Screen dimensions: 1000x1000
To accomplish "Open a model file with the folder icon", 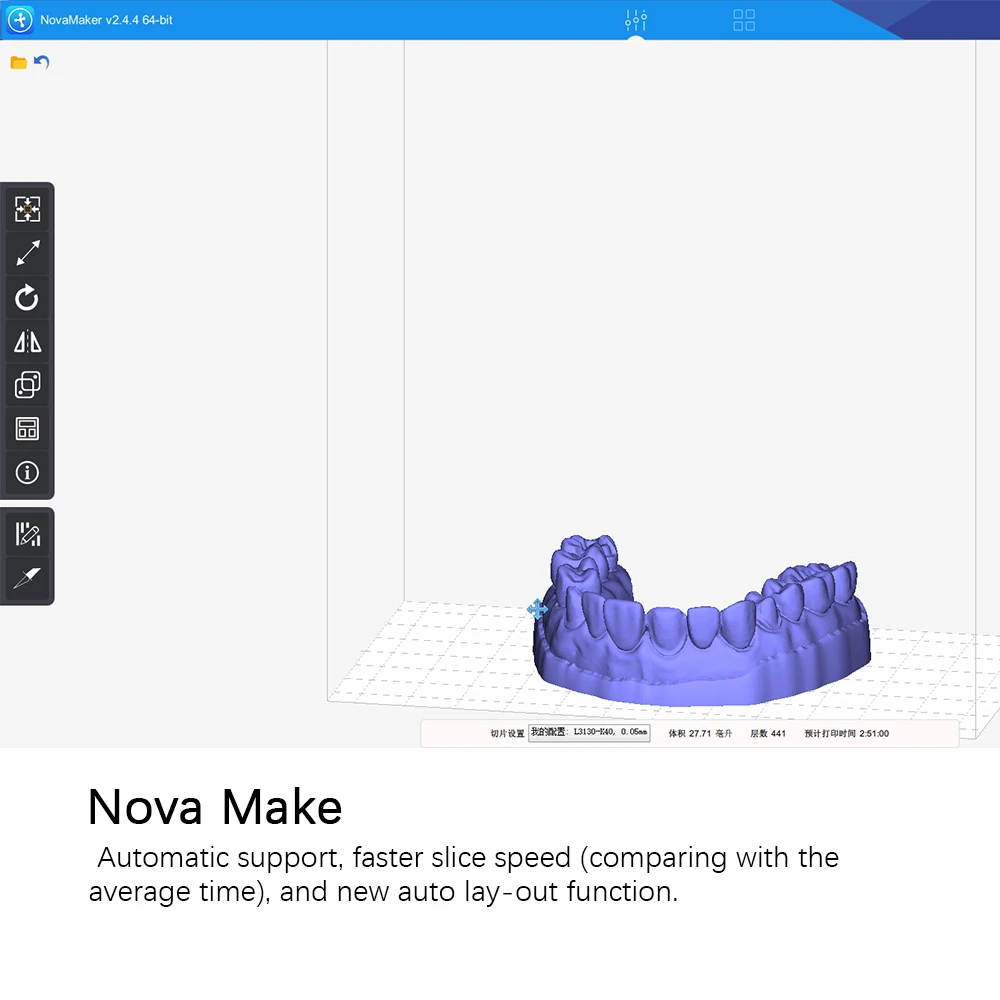I will pyautogui.click(x=18, y=62).
